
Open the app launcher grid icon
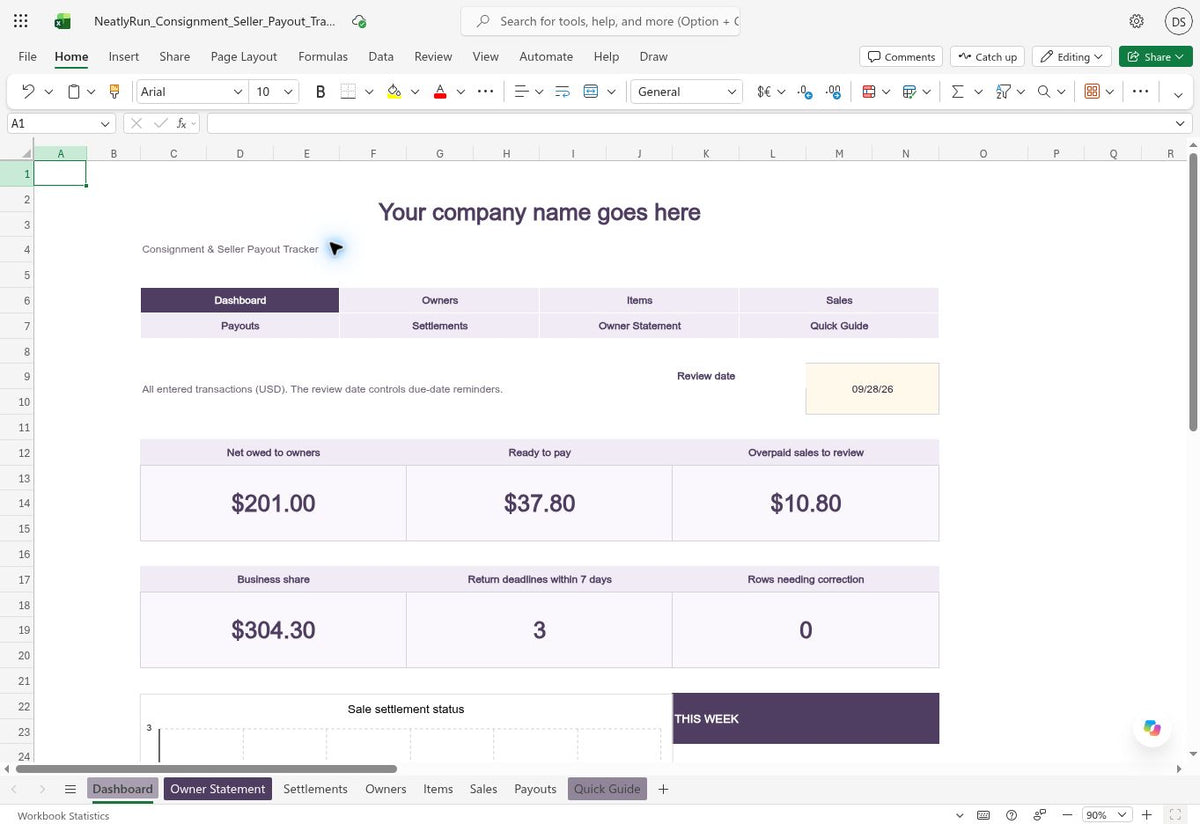pos(21,21)
